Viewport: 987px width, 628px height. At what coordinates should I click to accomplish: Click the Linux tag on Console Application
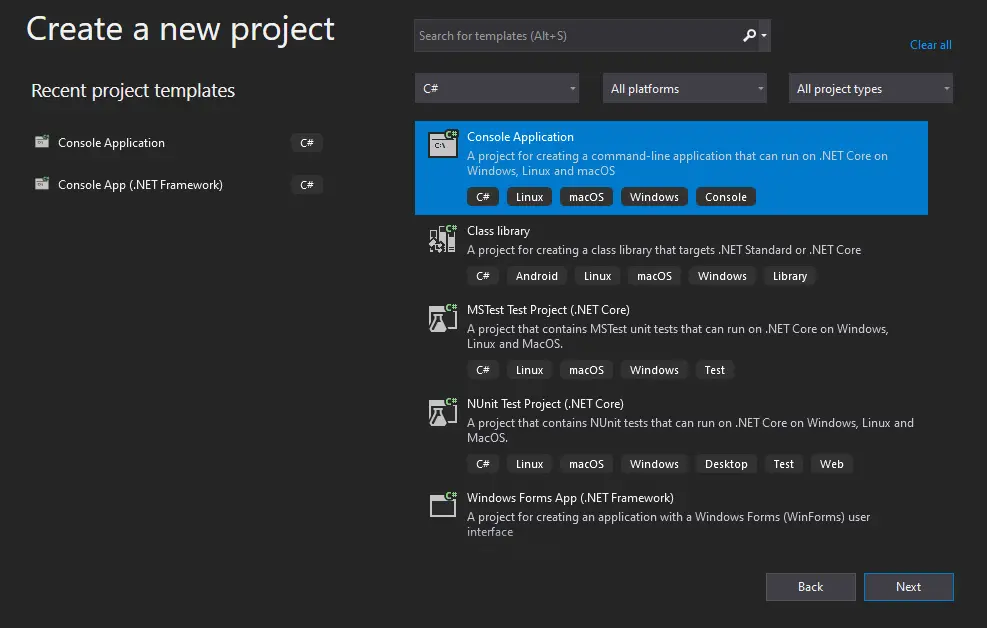529,197
